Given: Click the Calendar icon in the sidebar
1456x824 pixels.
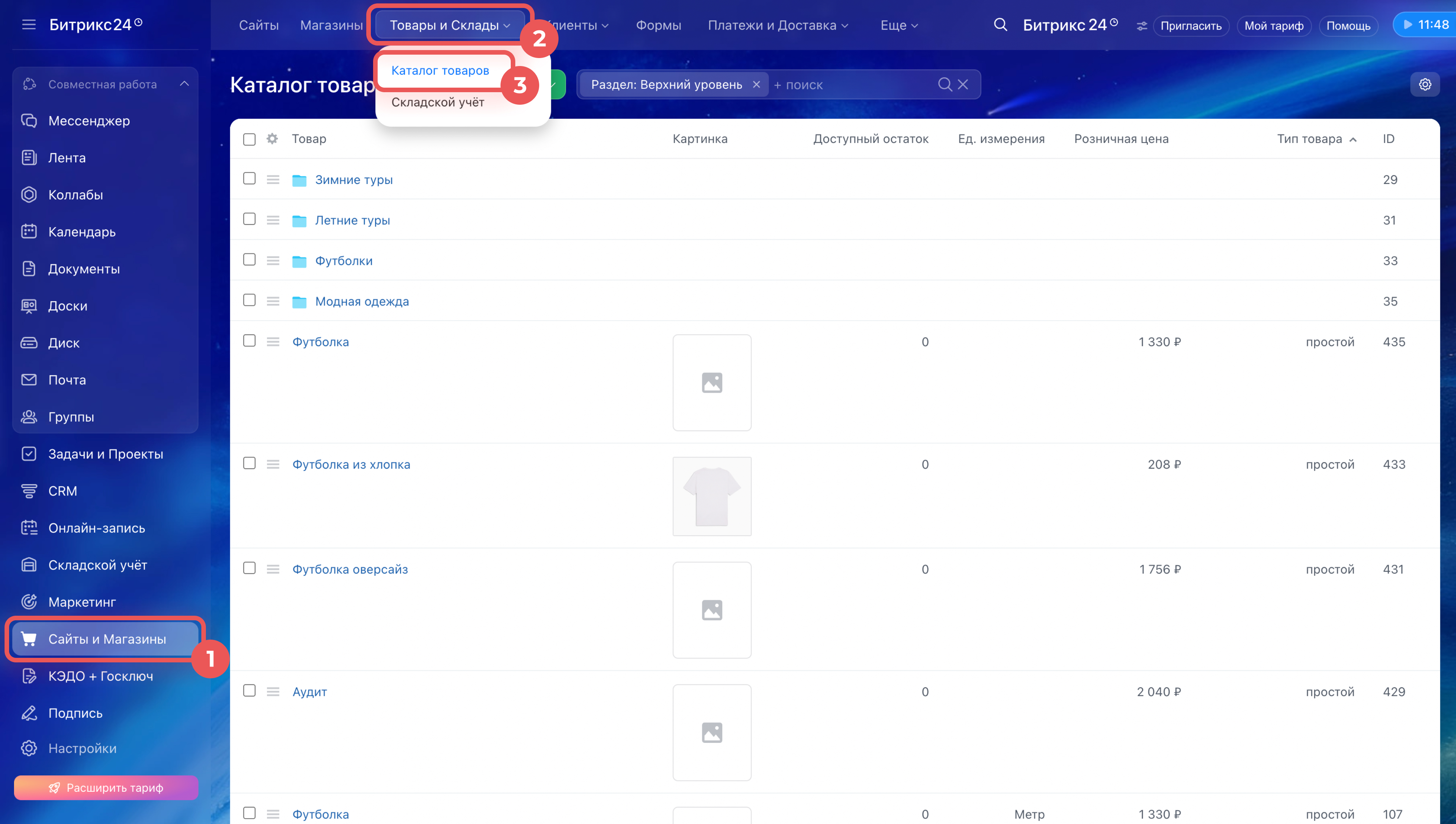Looking at the screenshot, I should click(x=29, y=231).
